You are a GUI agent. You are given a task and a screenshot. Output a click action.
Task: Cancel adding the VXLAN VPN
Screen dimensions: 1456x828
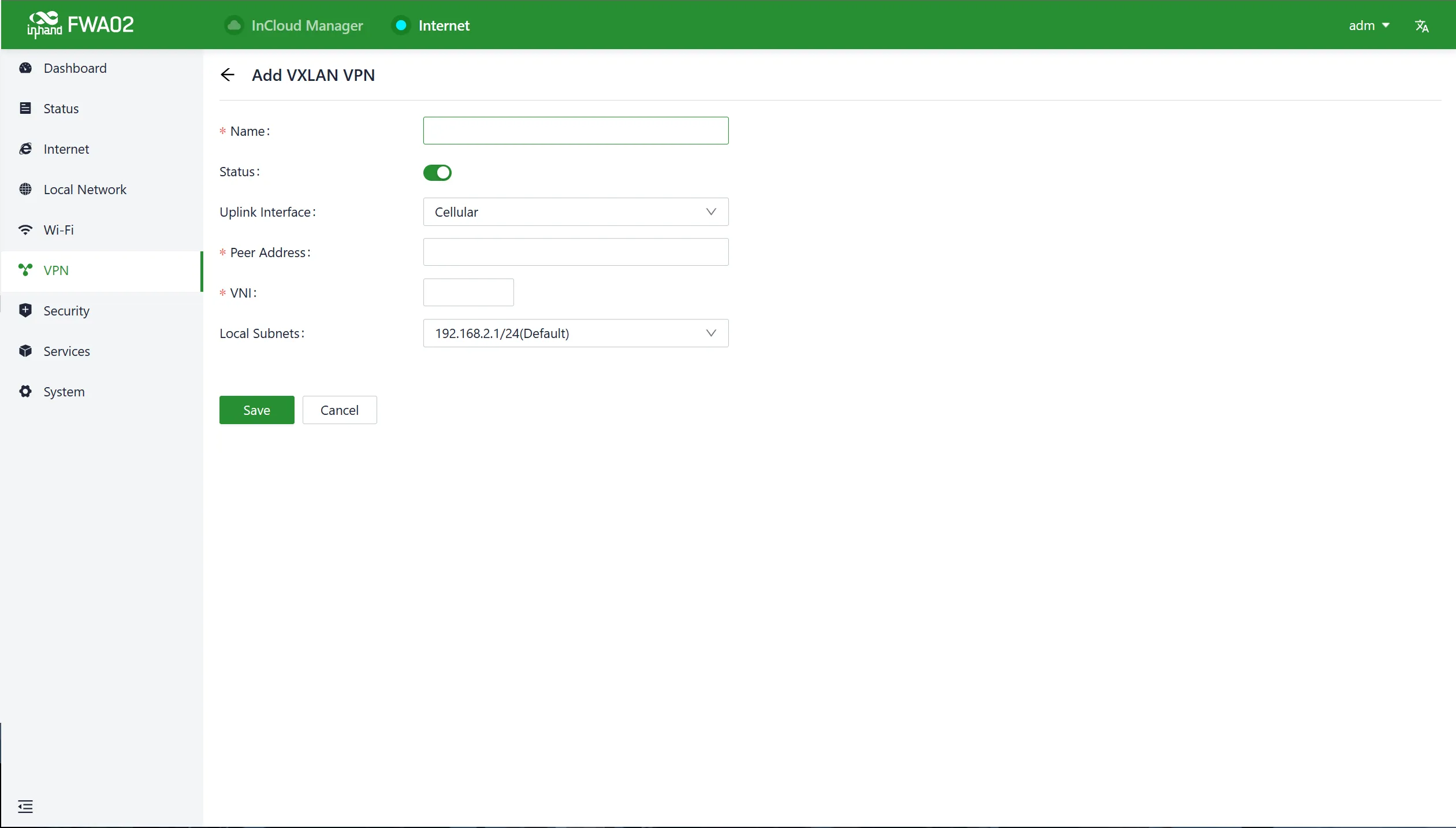coord(340,410)
